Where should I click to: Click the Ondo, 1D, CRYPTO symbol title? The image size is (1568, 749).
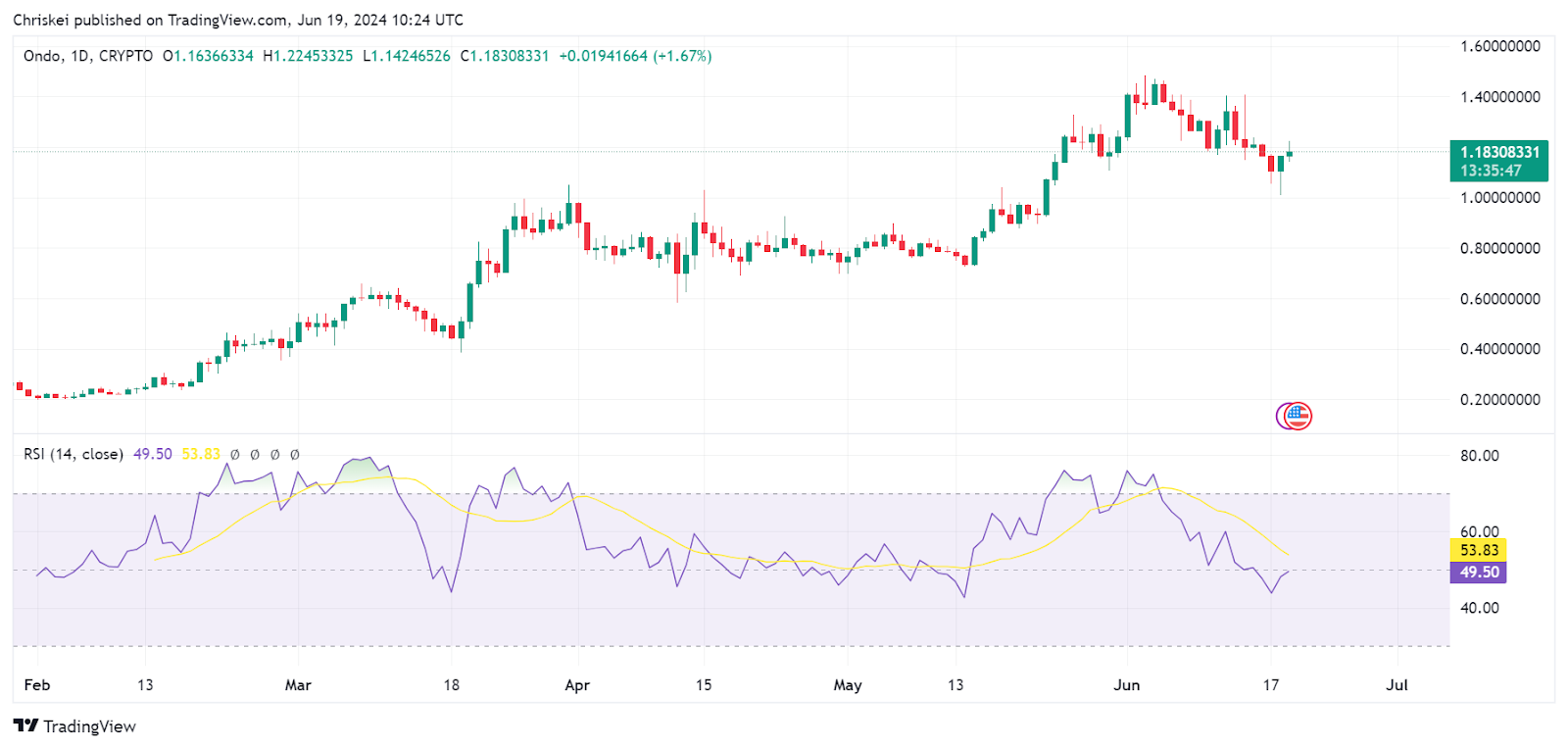tap(88, 56)
